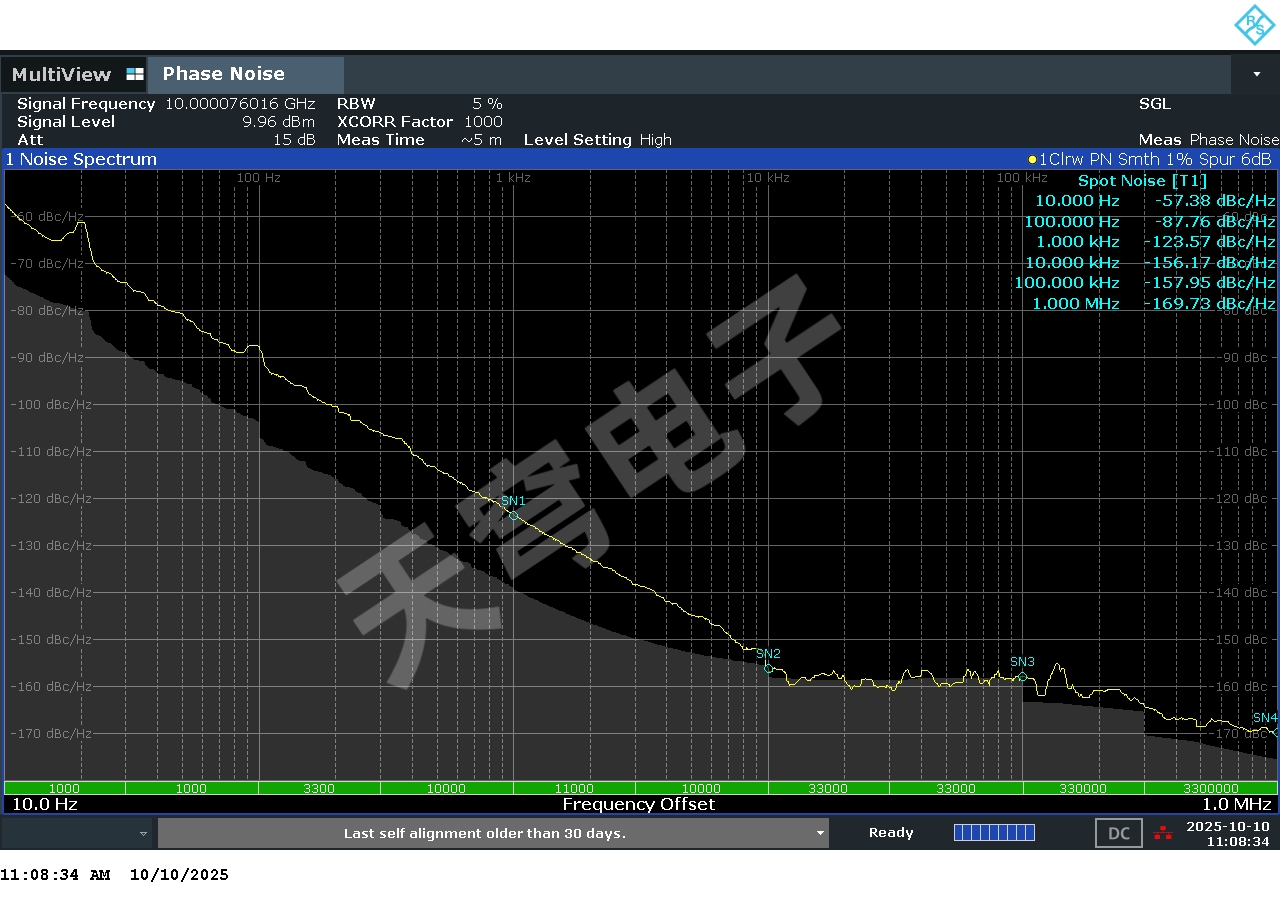Click the Signal Frequency 10.000076016 GHz value
Viewport: 1280px width, 900px height.
click(x=240, y=104)
